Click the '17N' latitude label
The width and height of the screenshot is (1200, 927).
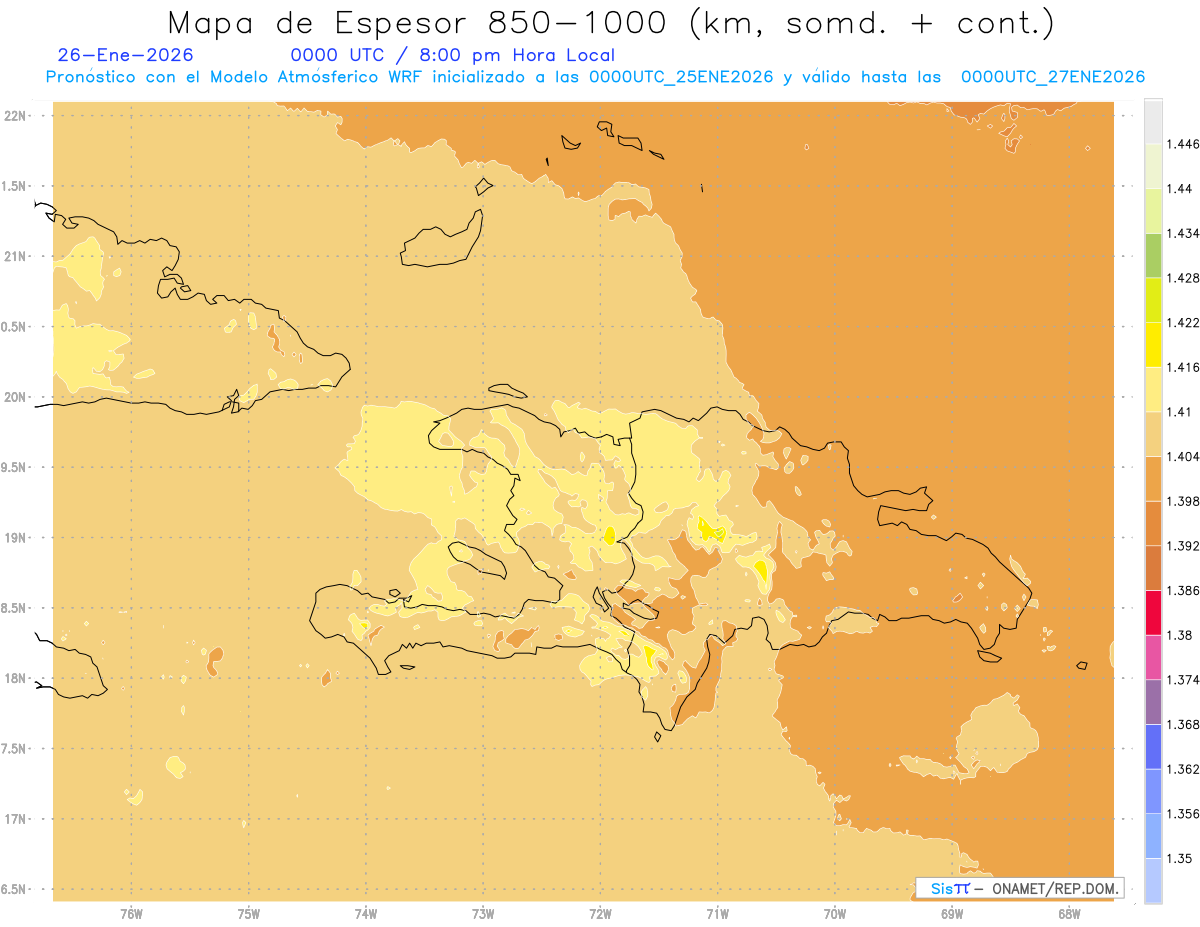pyautogui.click(x=15, y=819)
